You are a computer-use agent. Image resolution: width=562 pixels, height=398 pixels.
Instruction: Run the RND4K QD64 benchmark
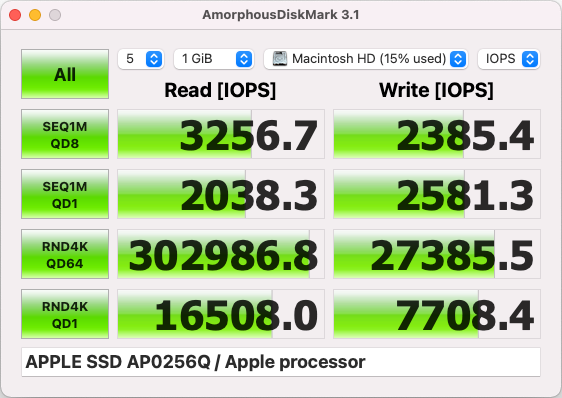coord(65,254)
